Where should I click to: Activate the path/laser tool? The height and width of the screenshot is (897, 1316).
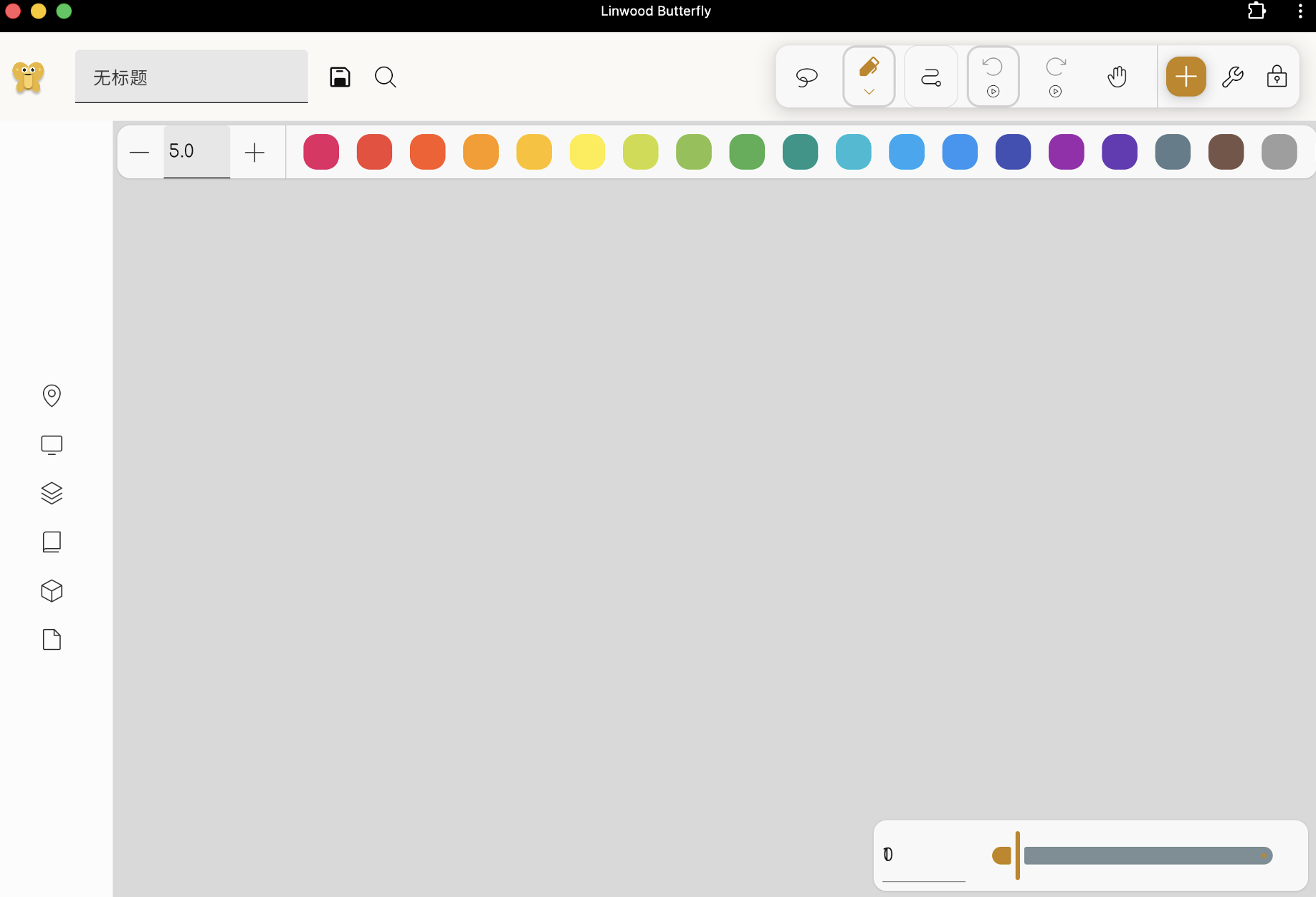click(x=930, y=77)
